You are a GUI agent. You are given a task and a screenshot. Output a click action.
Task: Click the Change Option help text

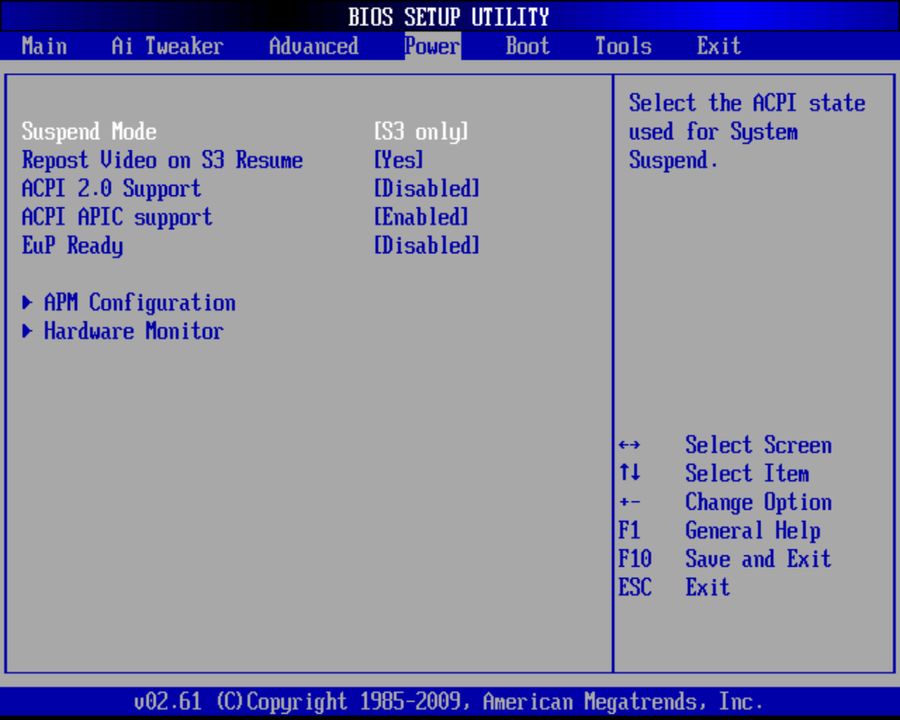758,502
